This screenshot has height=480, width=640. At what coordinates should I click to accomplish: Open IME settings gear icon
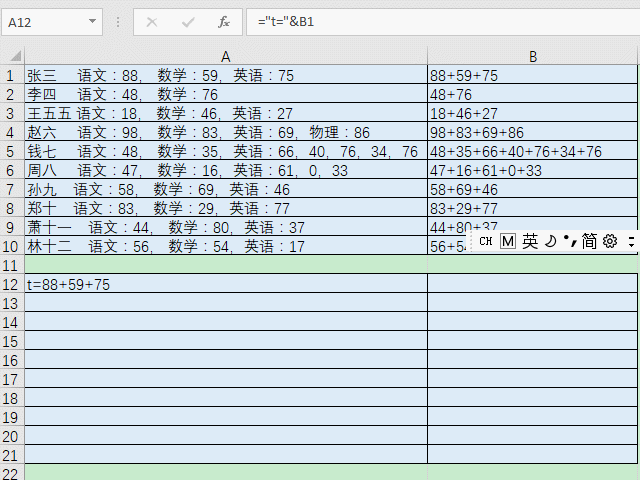pyautogui.click(x=610, y=241)
